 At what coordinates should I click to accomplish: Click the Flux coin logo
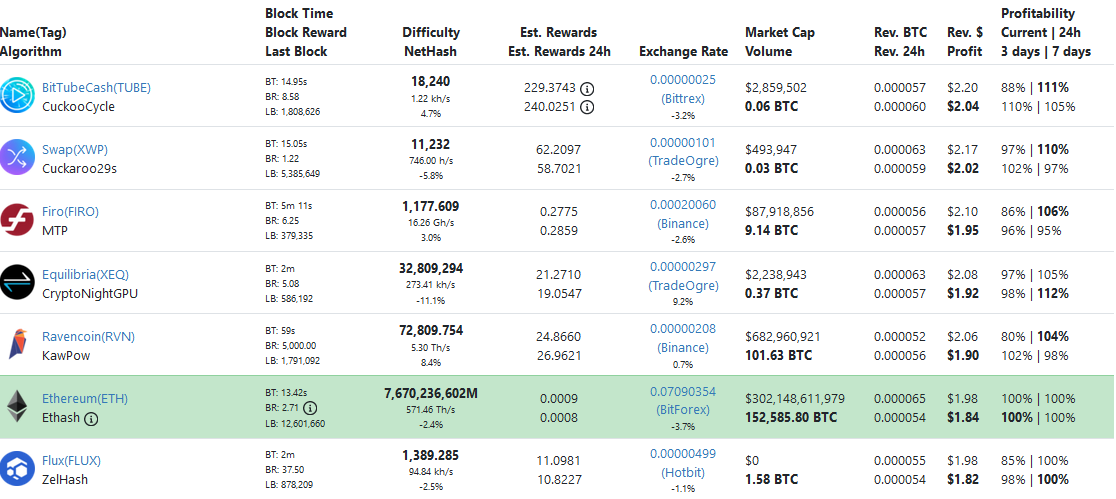pos(18,469)
